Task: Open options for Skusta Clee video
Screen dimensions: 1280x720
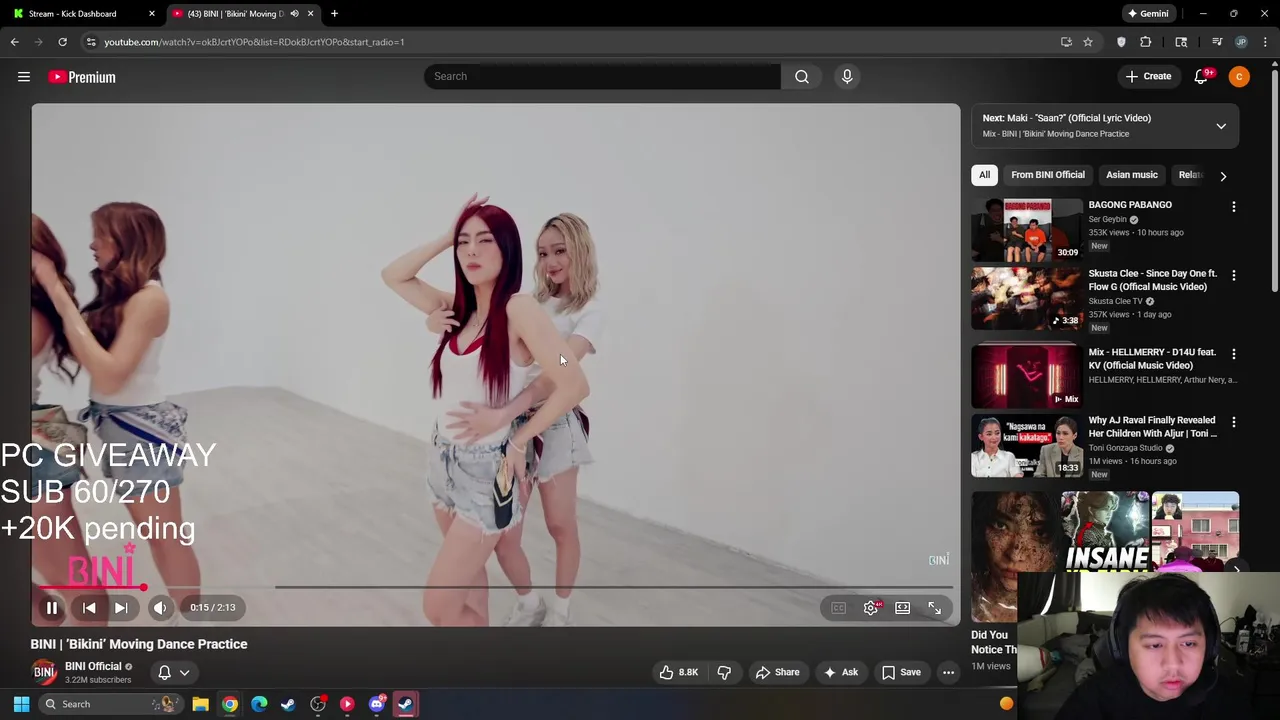Action: [x=1233, y=275]
